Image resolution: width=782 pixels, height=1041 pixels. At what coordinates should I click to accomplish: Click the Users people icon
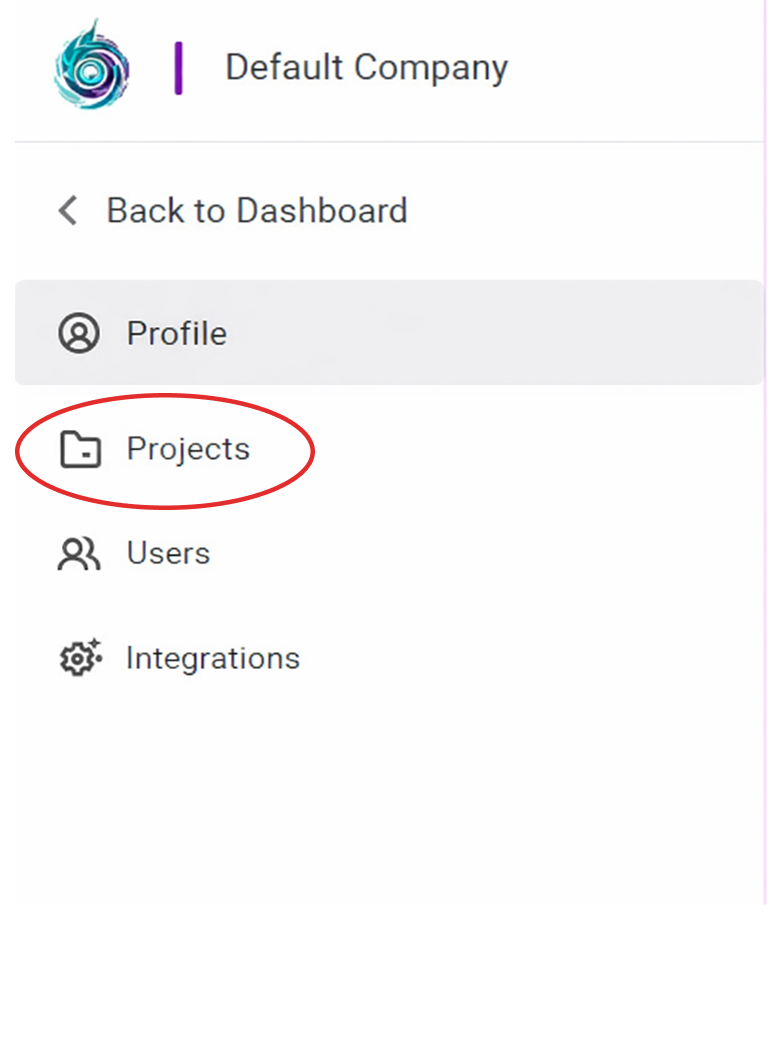pyautogui.click(x=79, y=554)
